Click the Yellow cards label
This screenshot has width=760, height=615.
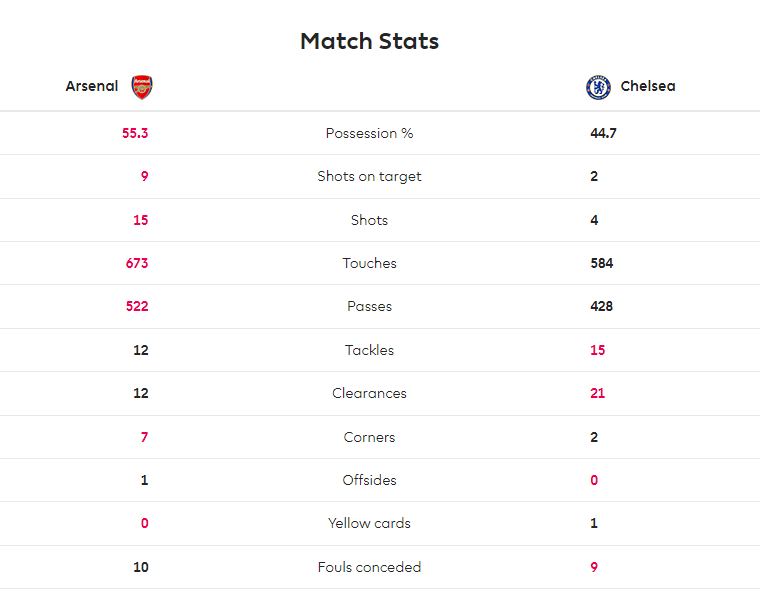click(x=369, y=523)
